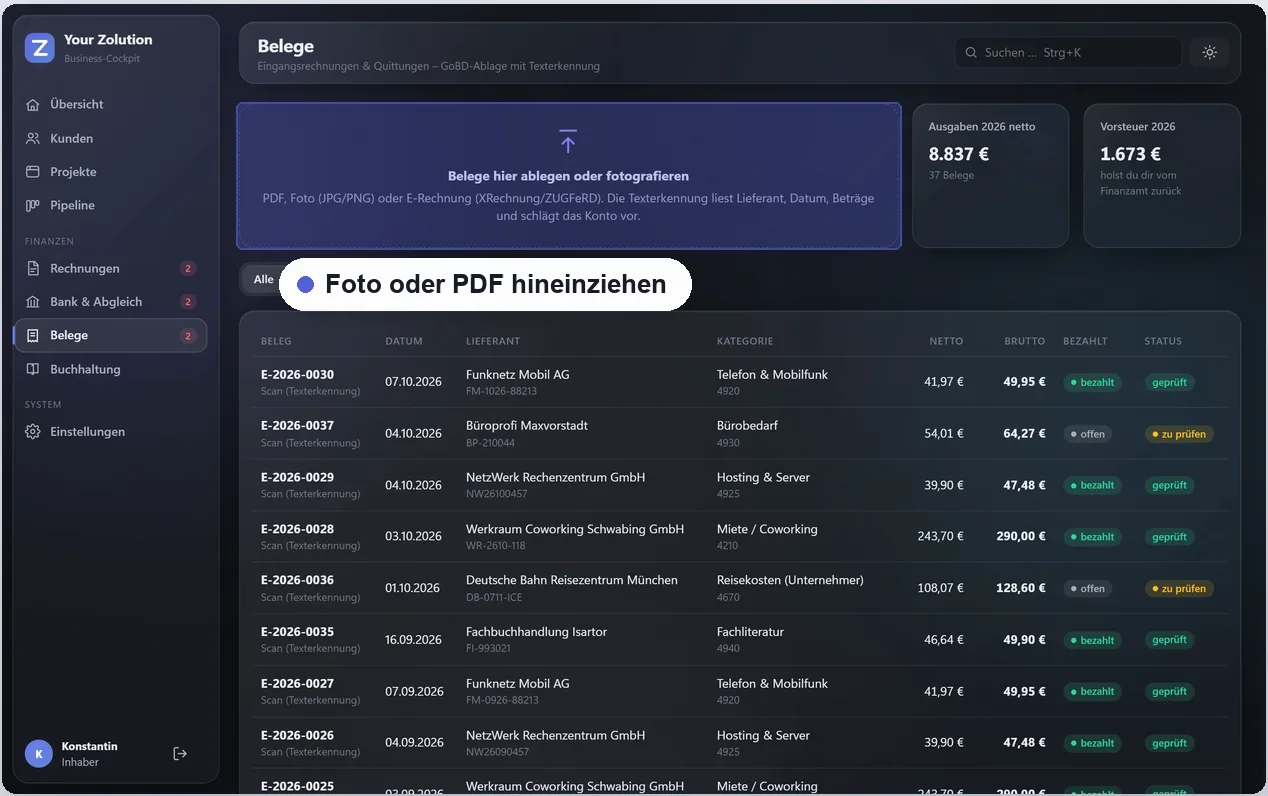Click the net amount 108,07 €

[x=940, y=589]
